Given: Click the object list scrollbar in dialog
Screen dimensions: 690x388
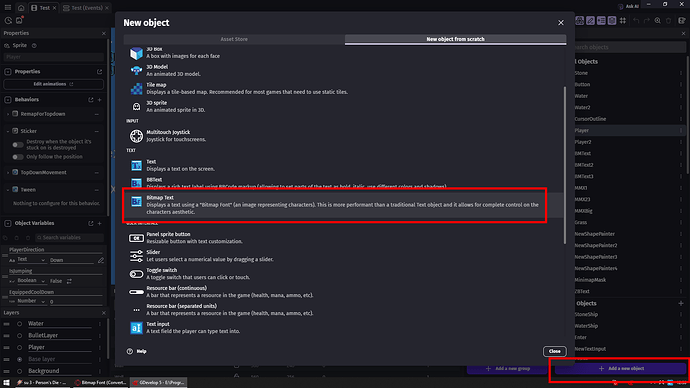Looking at the screenshot, I should (x=565, y=165).
